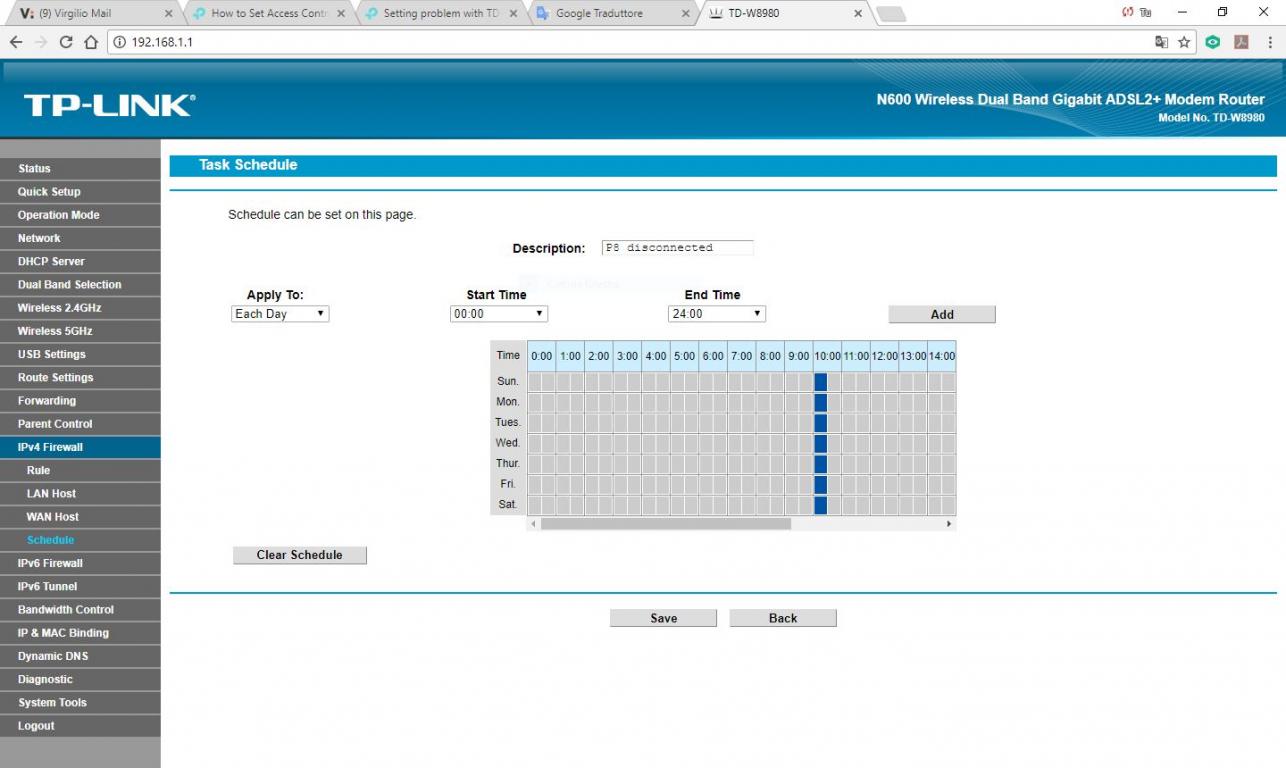
Task: Open the Apply To dropdown
Action: pyautogui.click(x=280, y=314)
